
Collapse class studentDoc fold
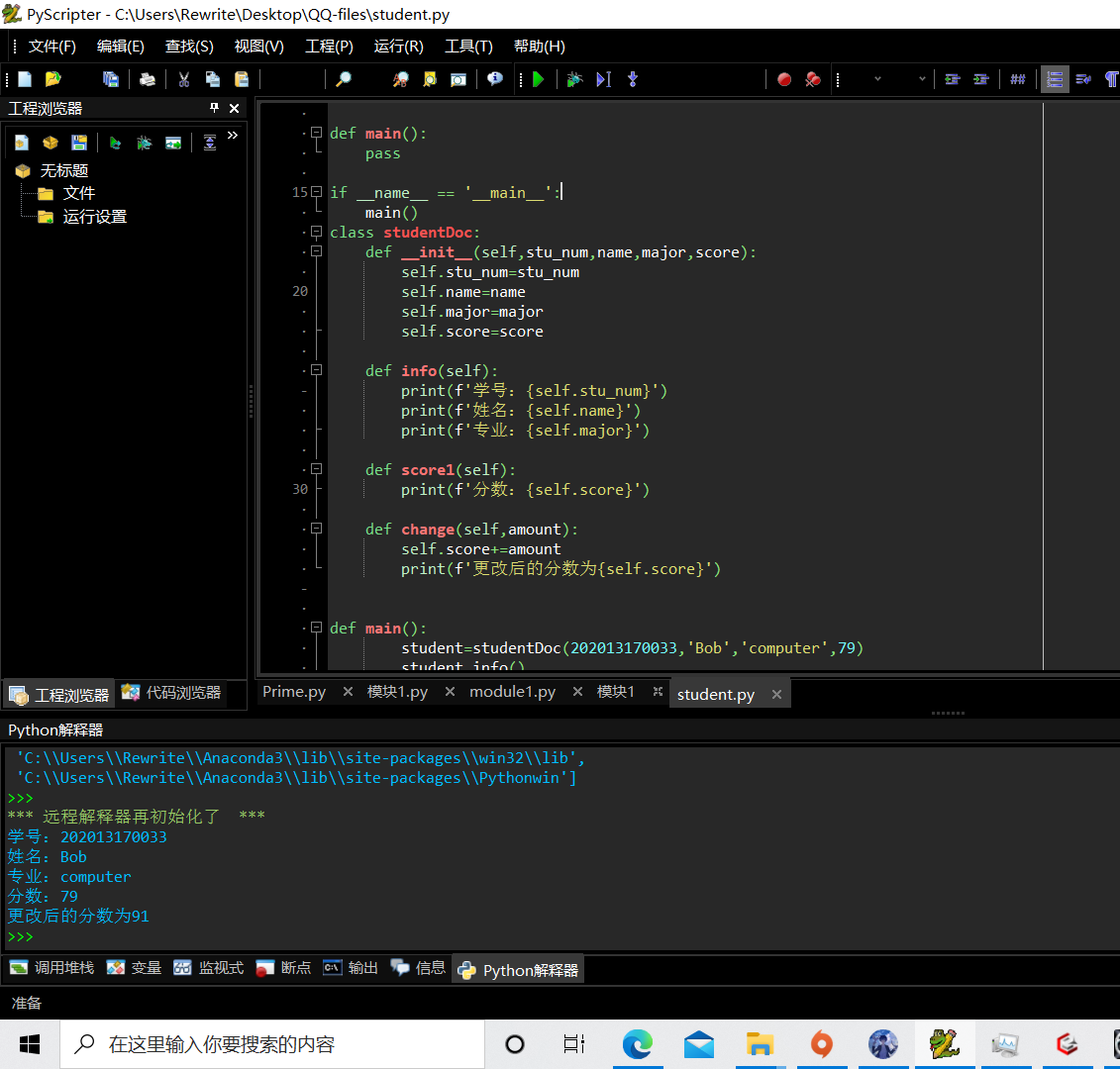317,232
